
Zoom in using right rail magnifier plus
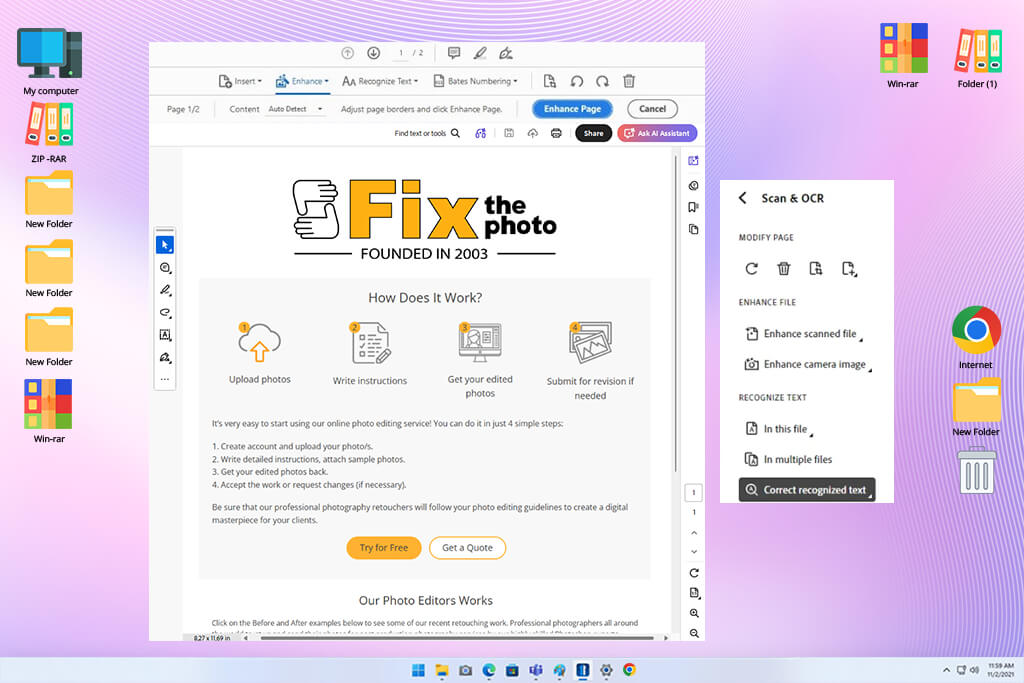click(694, 613)
